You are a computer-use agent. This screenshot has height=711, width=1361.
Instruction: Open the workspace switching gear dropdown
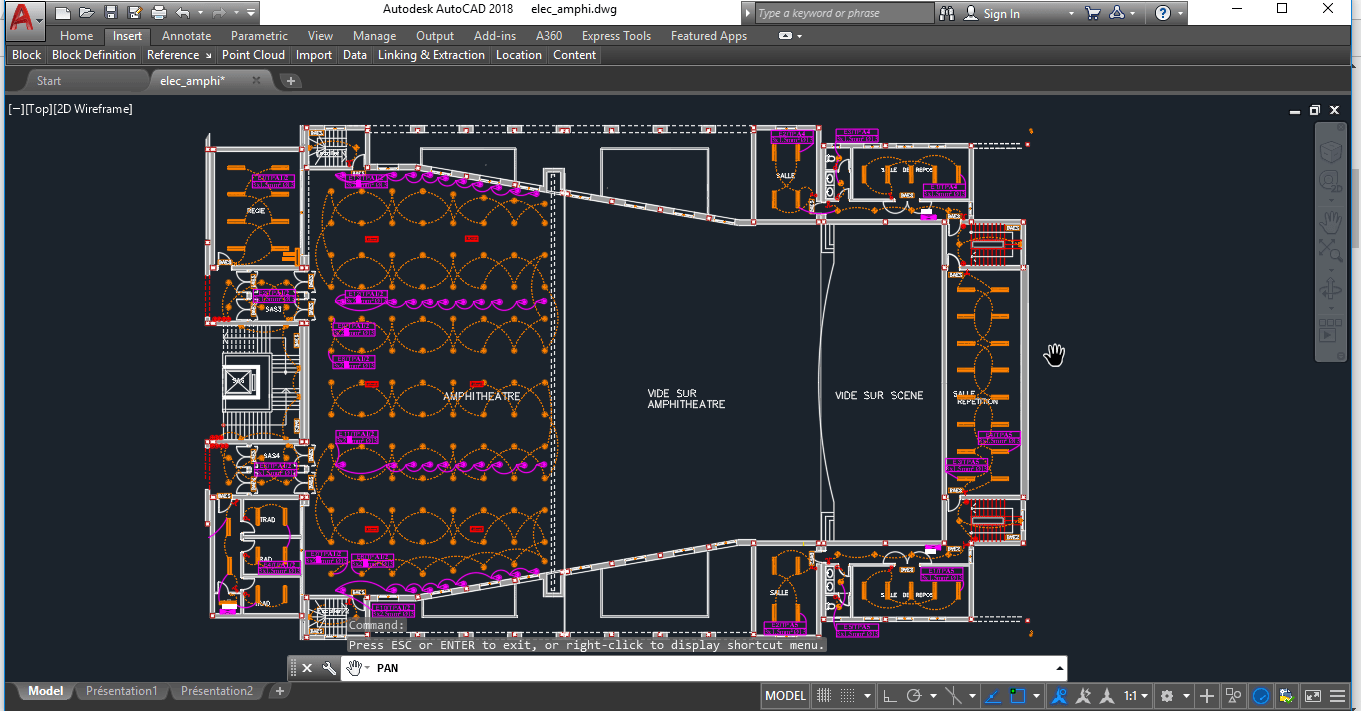coord(1173,695)
